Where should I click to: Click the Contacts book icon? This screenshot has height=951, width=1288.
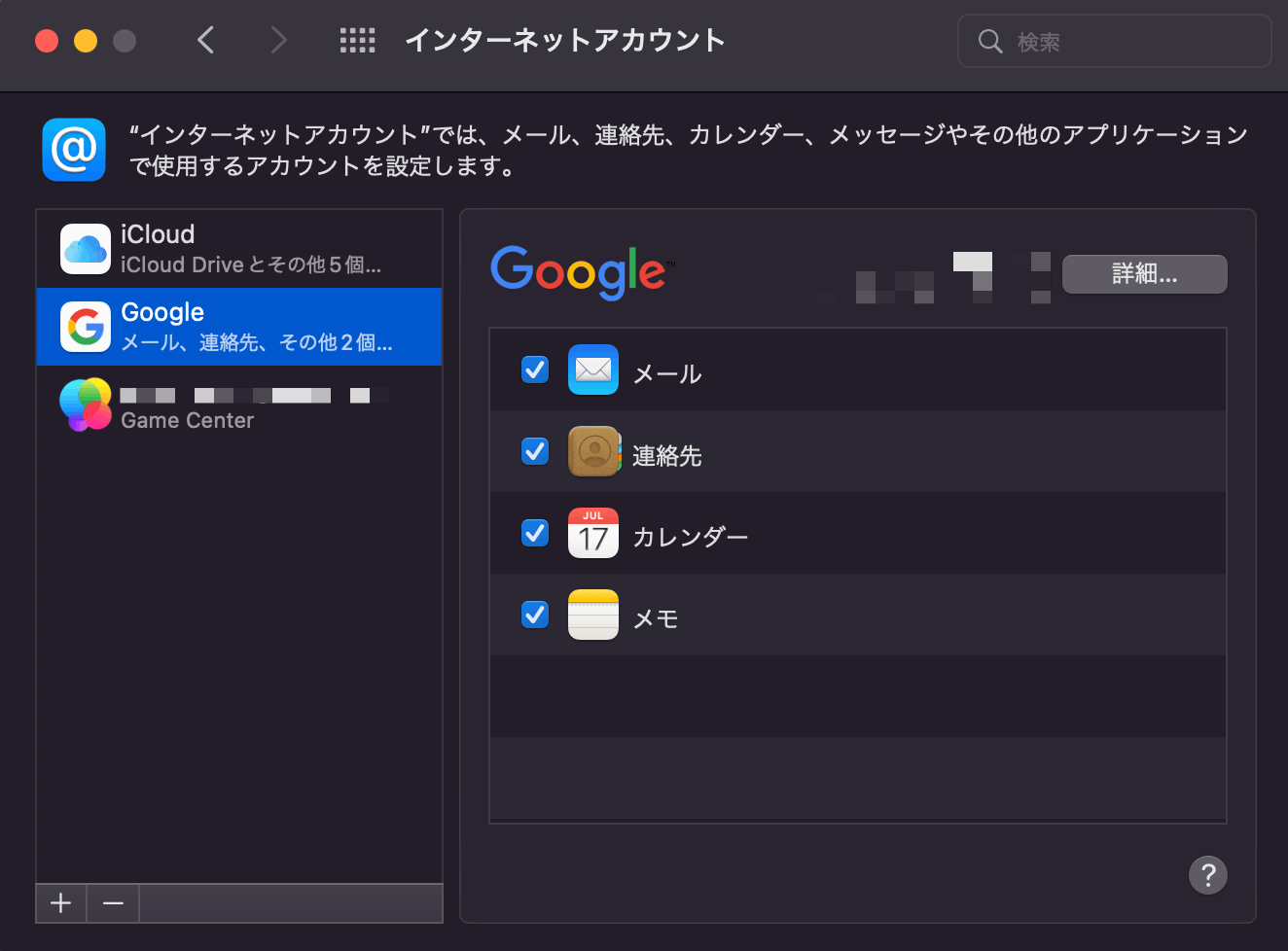click(x=593, y=451)
